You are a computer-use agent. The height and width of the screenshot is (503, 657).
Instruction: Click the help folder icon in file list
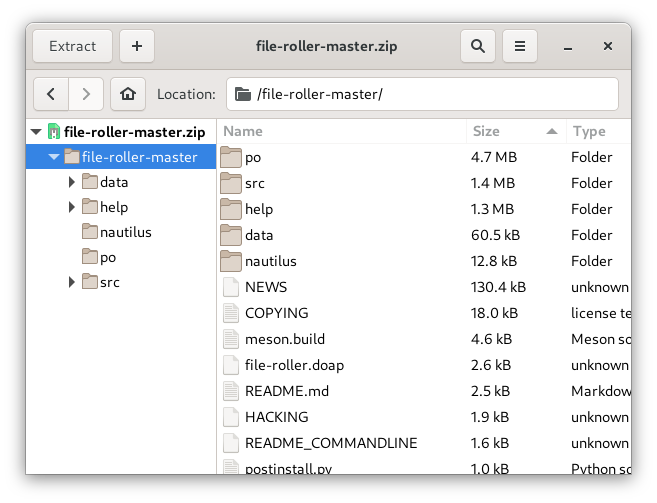coord(231,209)
